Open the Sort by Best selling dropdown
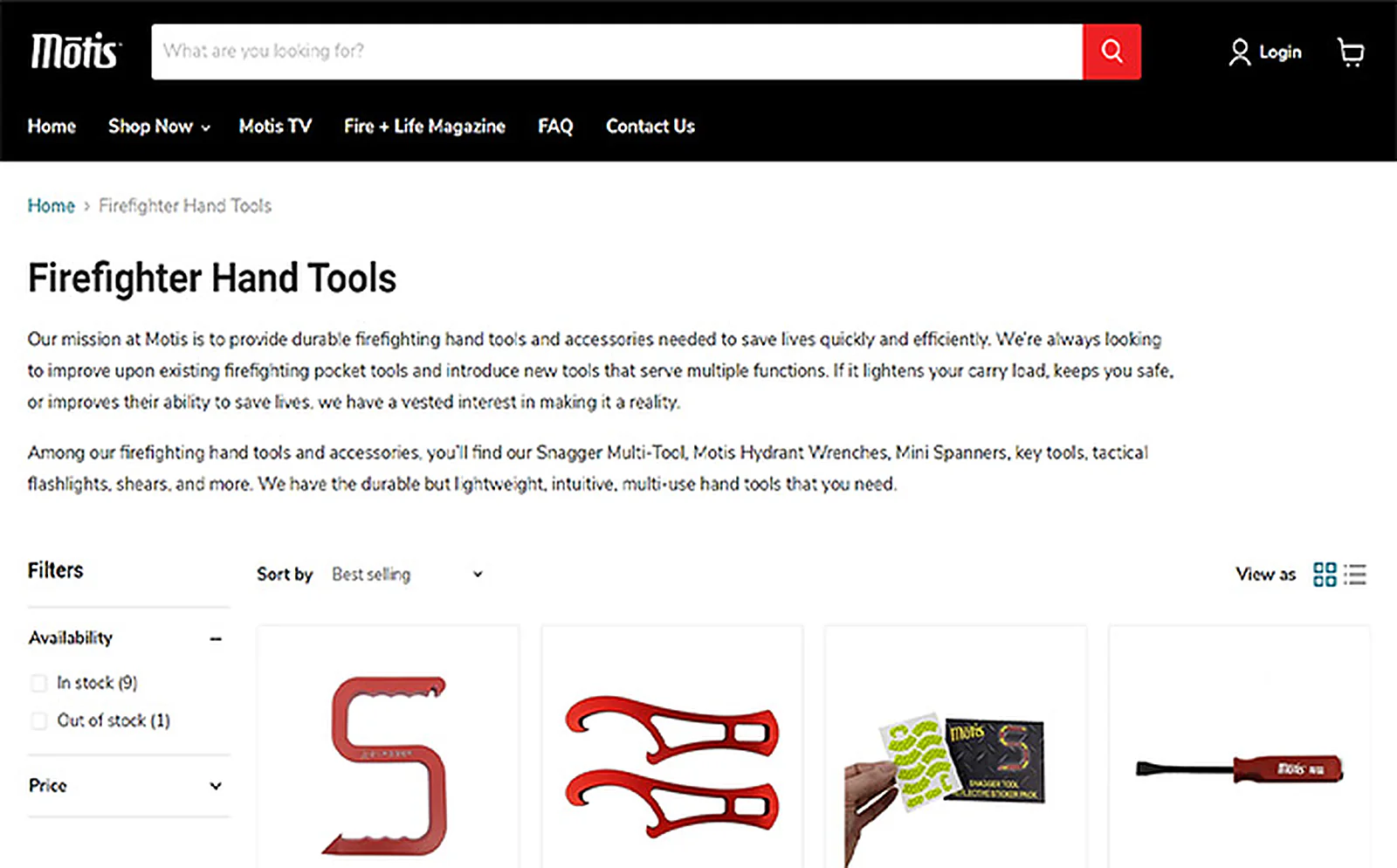 407,575
